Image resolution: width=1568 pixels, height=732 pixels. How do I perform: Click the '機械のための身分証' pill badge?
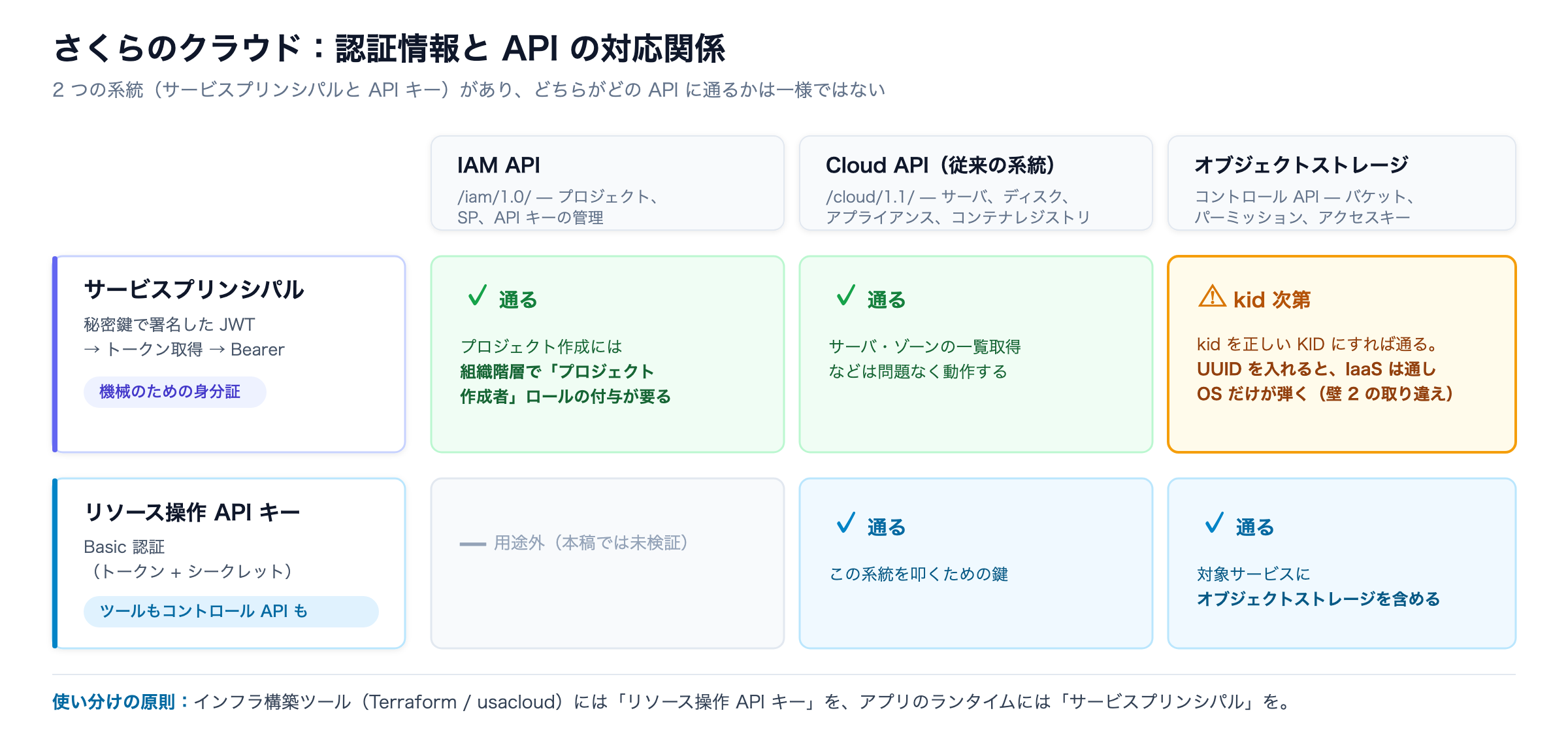click(x=174, y=391)
